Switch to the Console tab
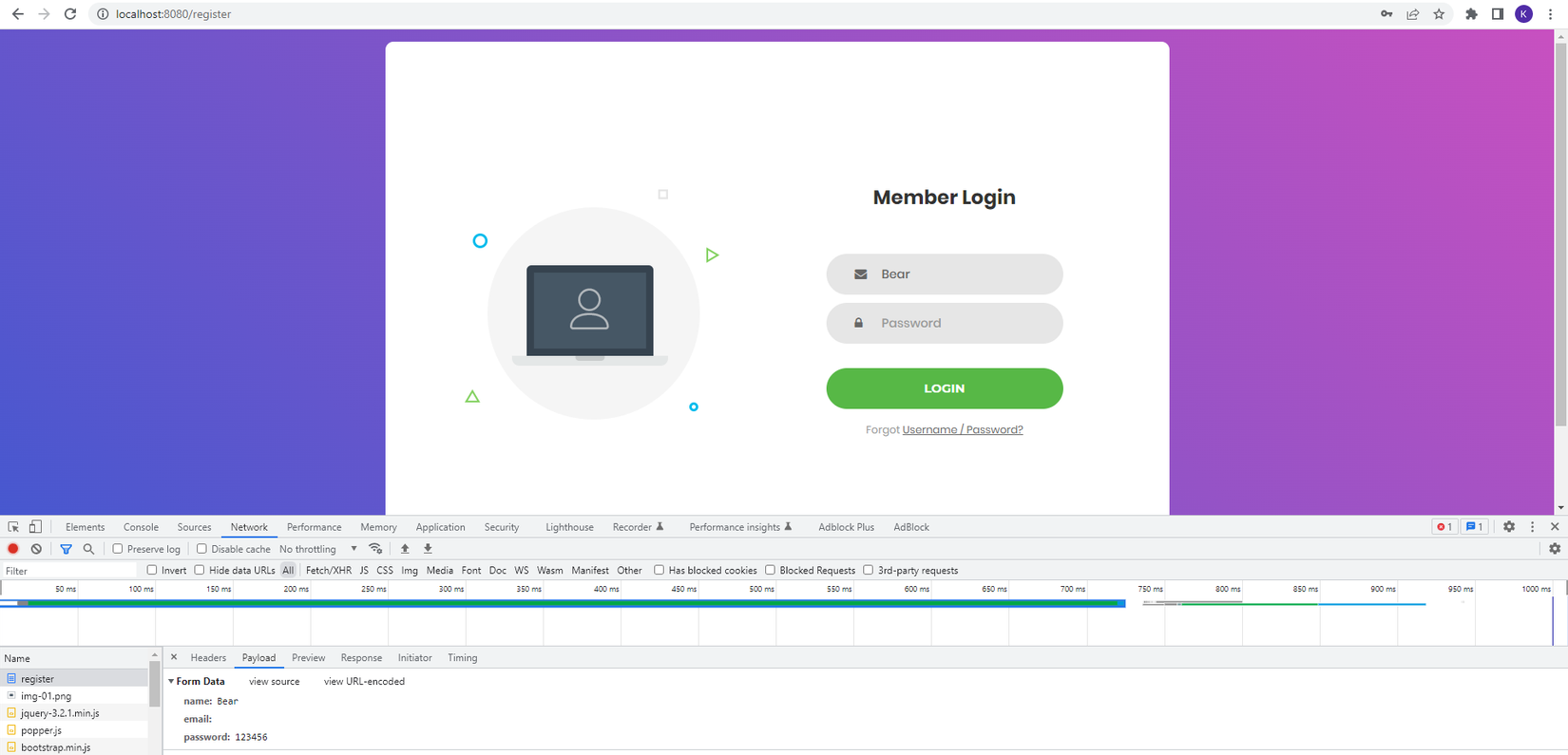 [141, 527]
